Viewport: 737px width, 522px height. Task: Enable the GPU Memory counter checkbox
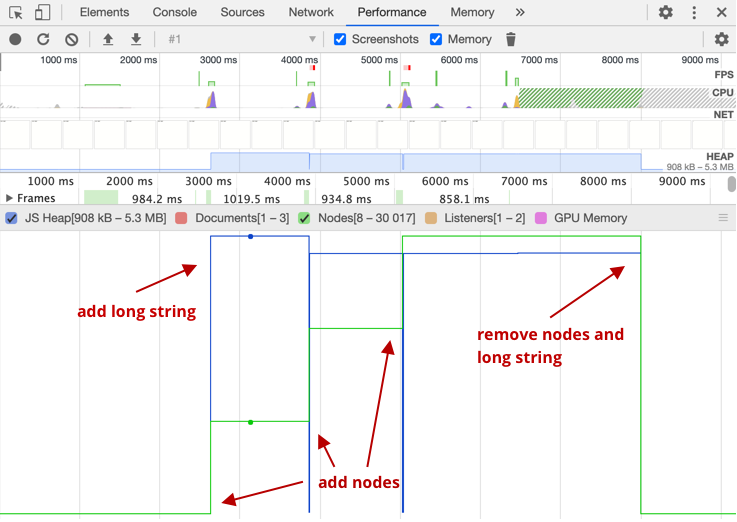[541, 218]
